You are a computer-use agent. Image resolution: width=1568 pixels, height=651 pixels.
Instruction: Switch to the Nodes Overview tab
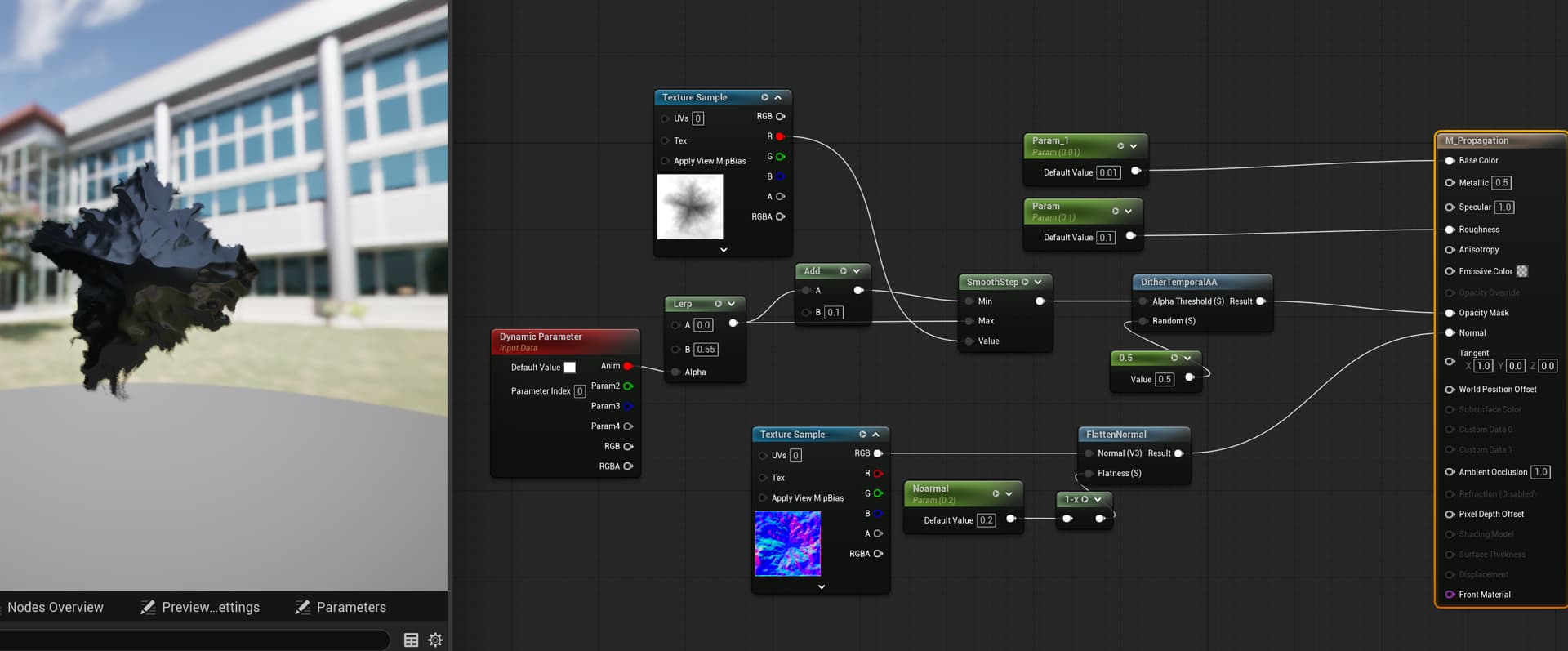[56, 607]
